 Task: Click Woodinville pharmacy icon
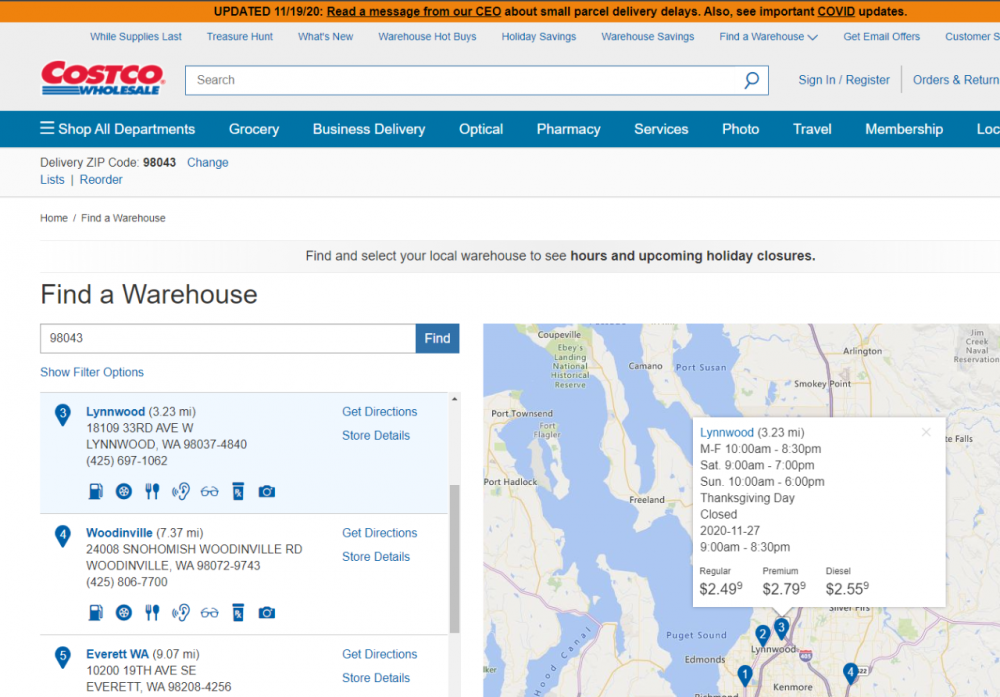point(238,612)
